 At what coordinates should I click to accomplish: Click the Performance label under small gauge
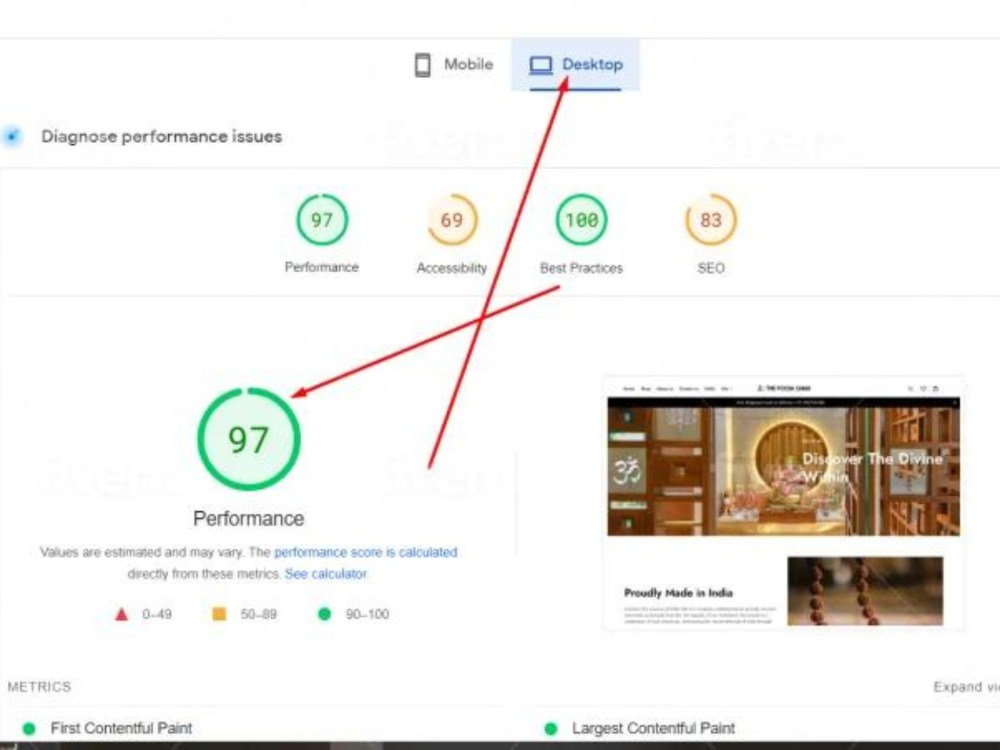(321, 267)
